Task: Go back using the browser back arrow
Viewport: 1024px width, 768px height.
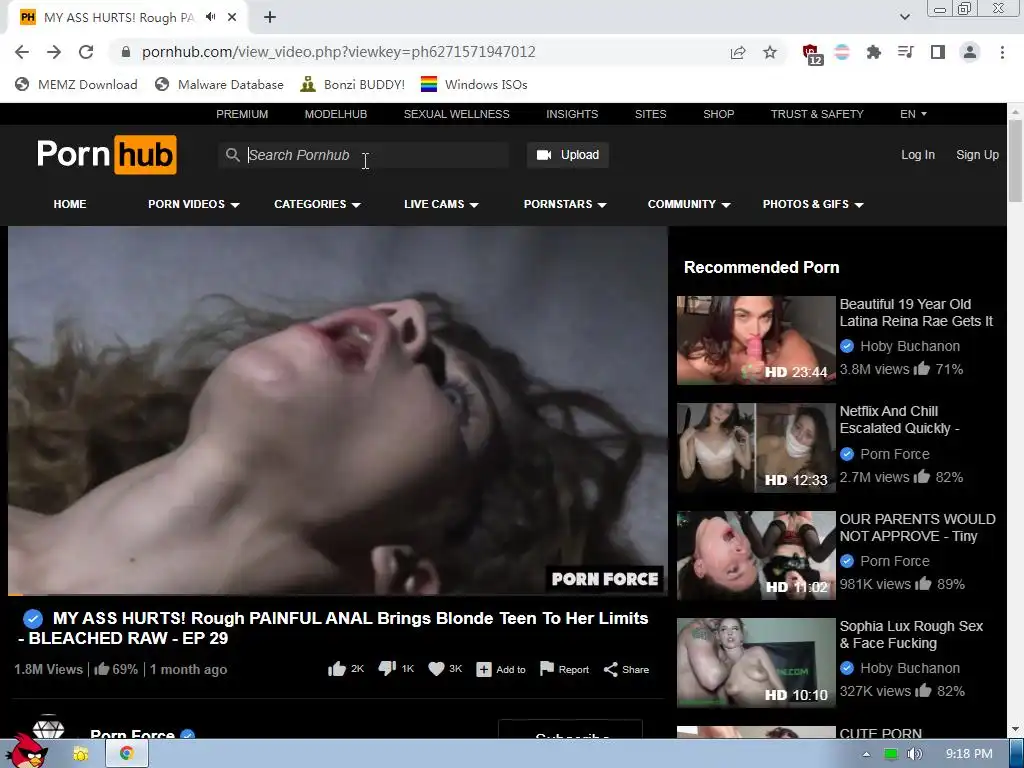Action: pos(22,52)
